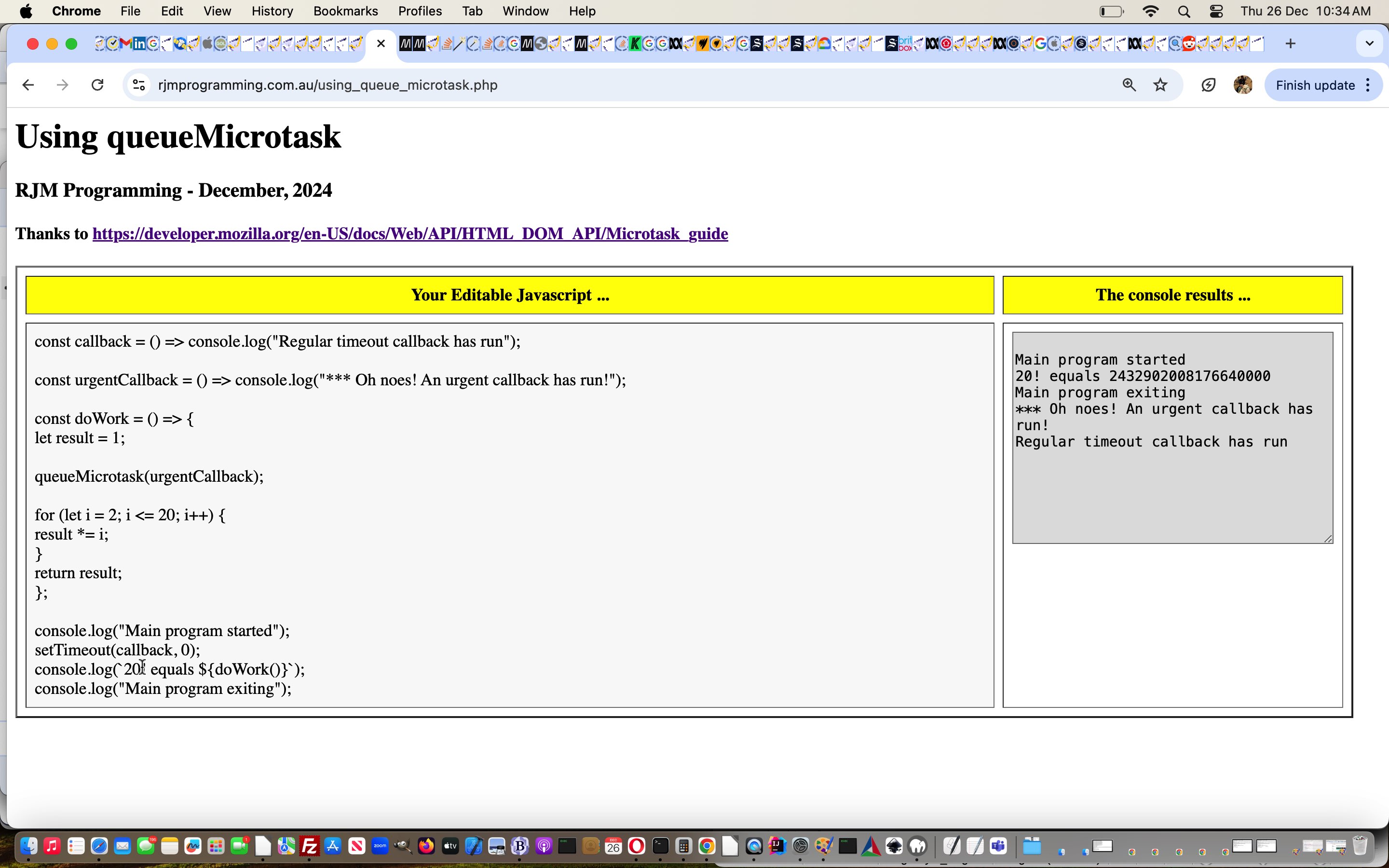Open Finder from the Dock

[x=29, y=846]
